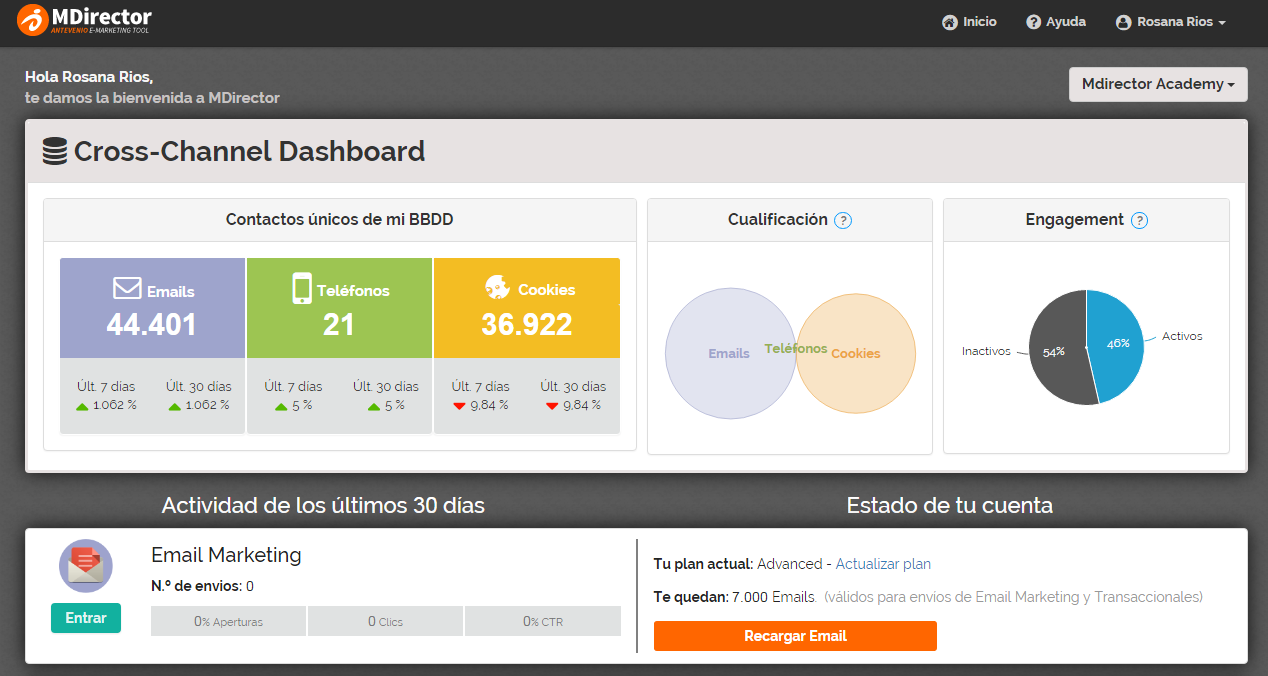Click the gray Inactivos pie slice
This screenshot has width=1268, height=676.
(1058, 345)
